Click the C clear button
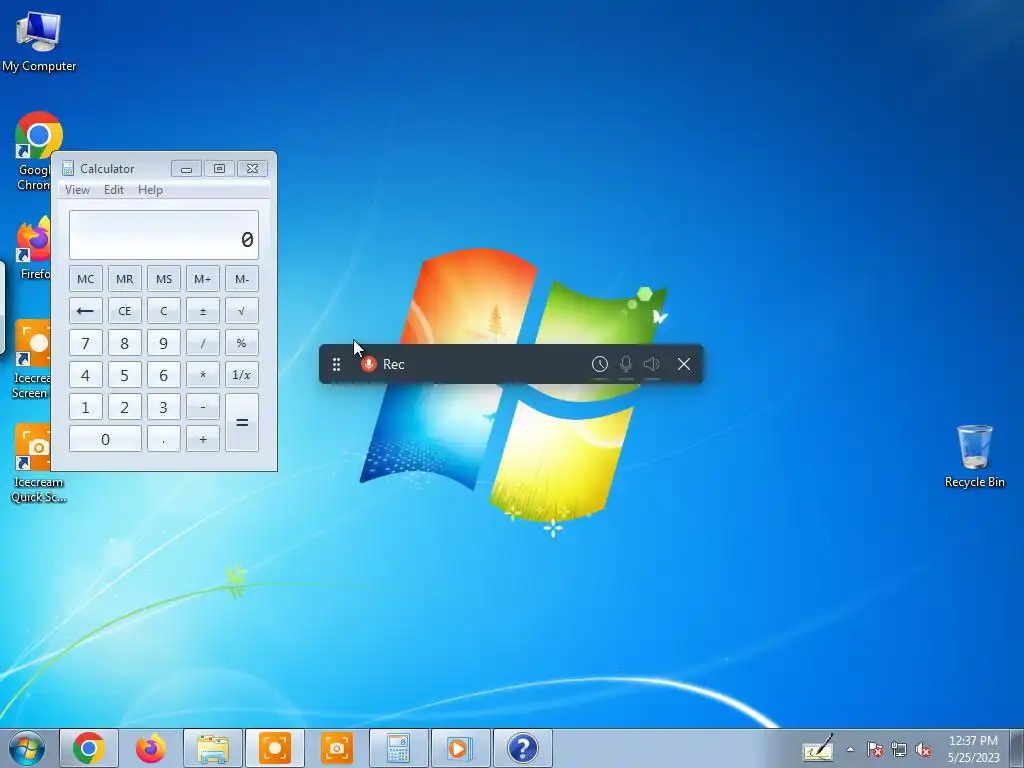1024x768 pixels. pos(164,311)
